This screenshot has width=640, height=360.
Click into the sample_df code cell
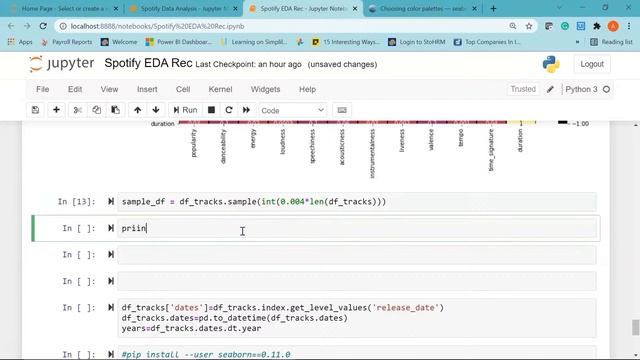click(357, 202)
